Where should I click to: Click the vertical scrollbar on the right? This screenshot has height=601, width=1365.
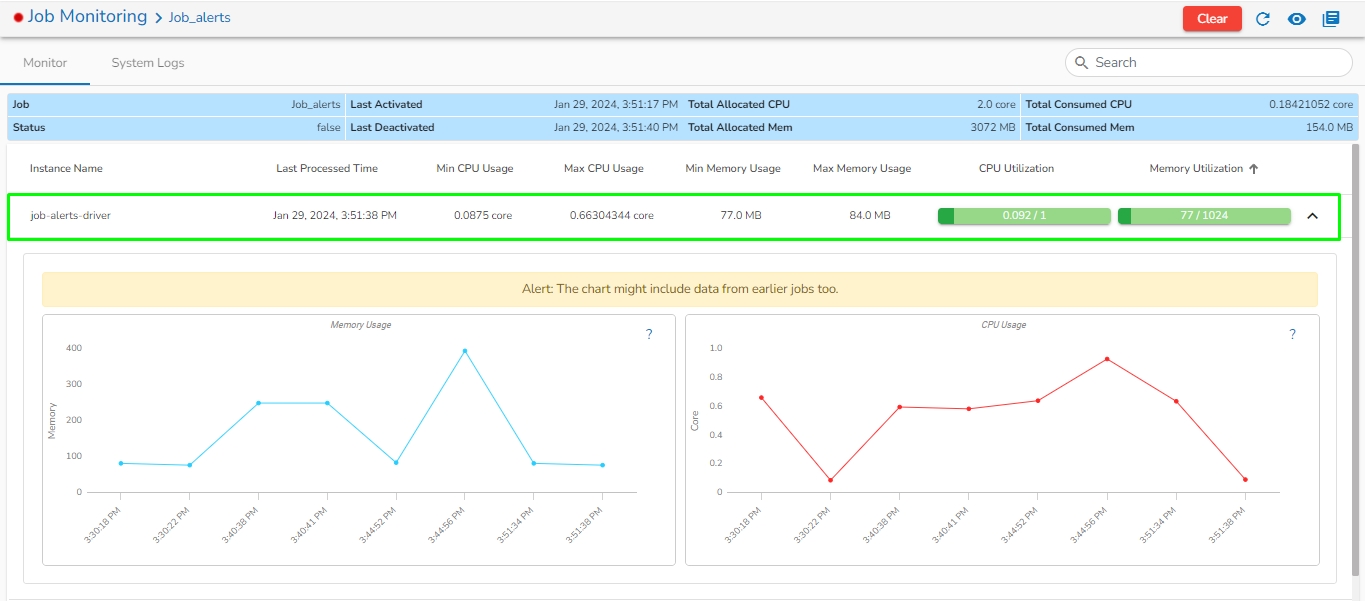coord(1356,360)
